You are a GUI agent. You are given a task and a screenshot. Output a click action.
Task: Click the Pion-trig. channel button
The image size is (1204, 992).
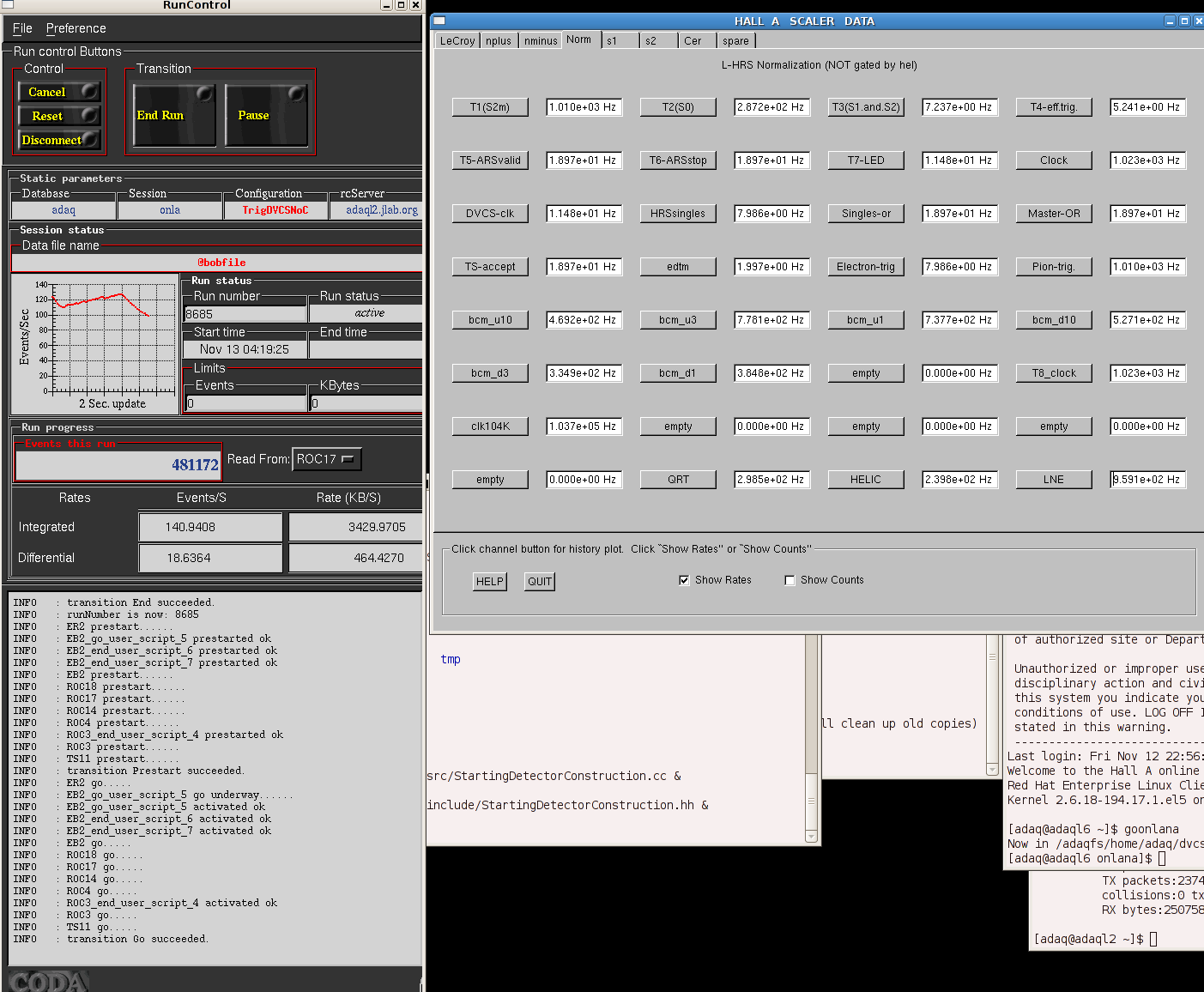pyautogui.click(x=1054, y=267)
